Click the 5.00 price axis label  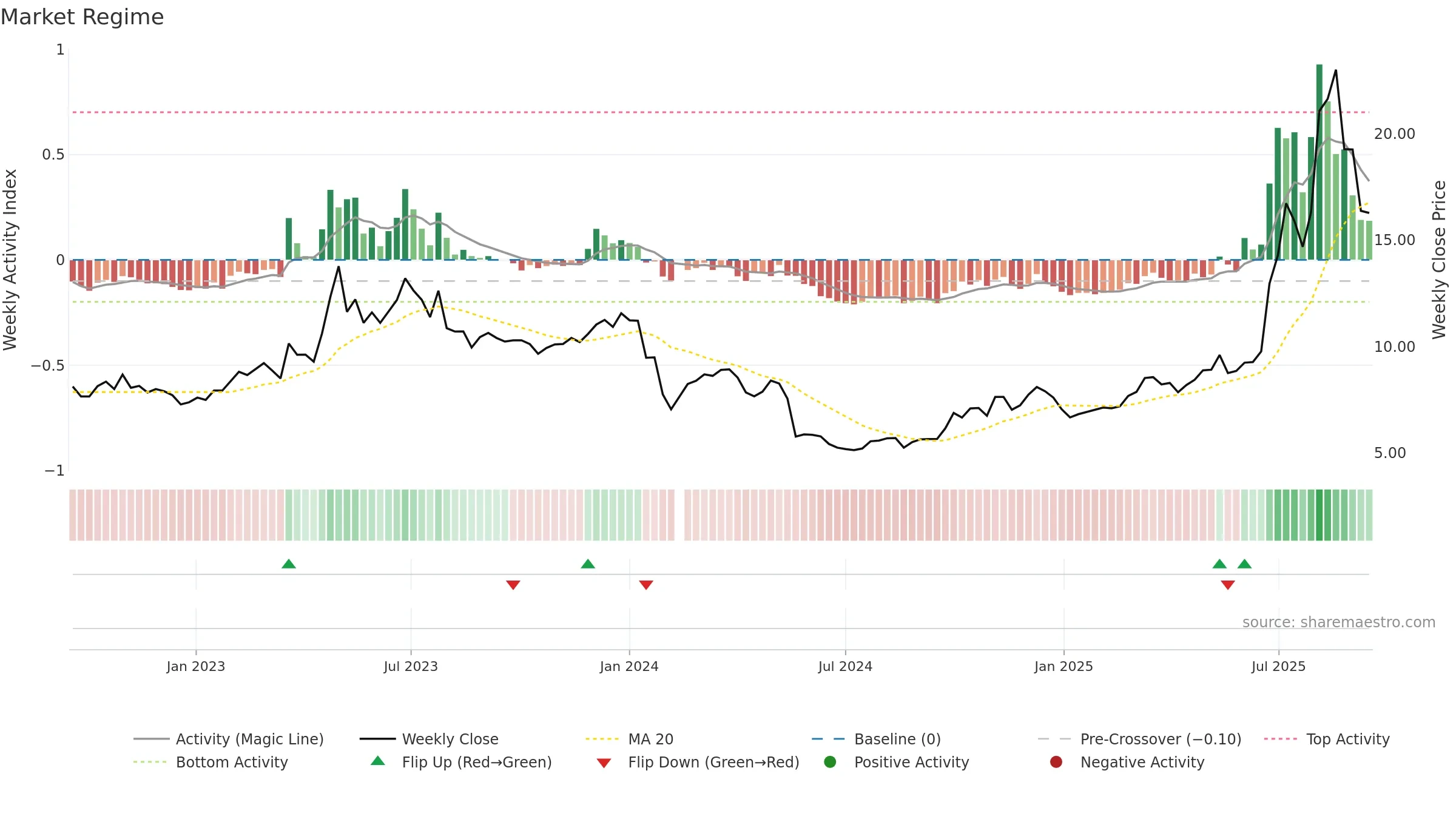[x=1390, y=453]
